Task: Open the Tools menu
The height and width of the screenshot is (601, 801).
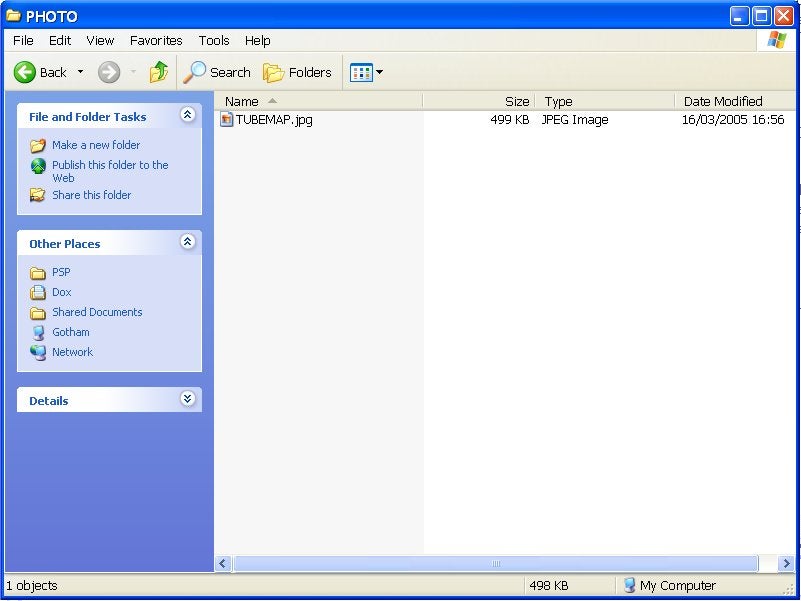Action: click(214, 40)
